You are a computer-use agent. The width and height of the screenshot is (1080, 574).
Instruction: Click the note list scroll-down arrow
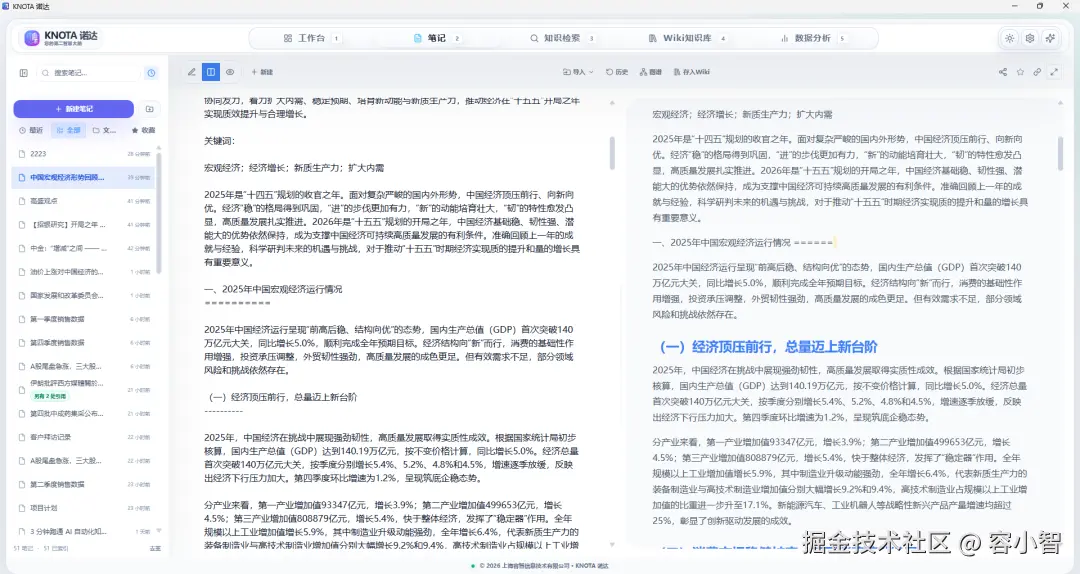[159, 531]
